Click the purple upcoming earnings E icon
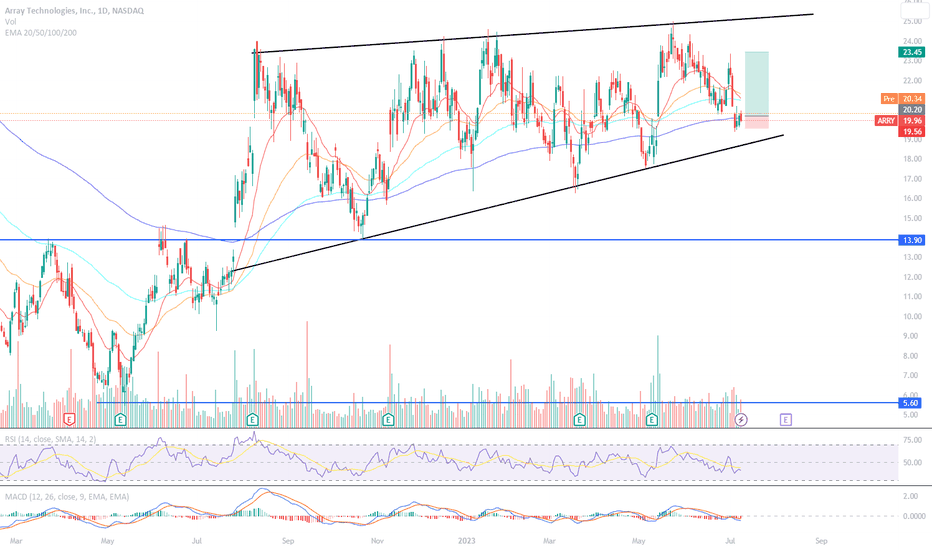 [786, 420]
